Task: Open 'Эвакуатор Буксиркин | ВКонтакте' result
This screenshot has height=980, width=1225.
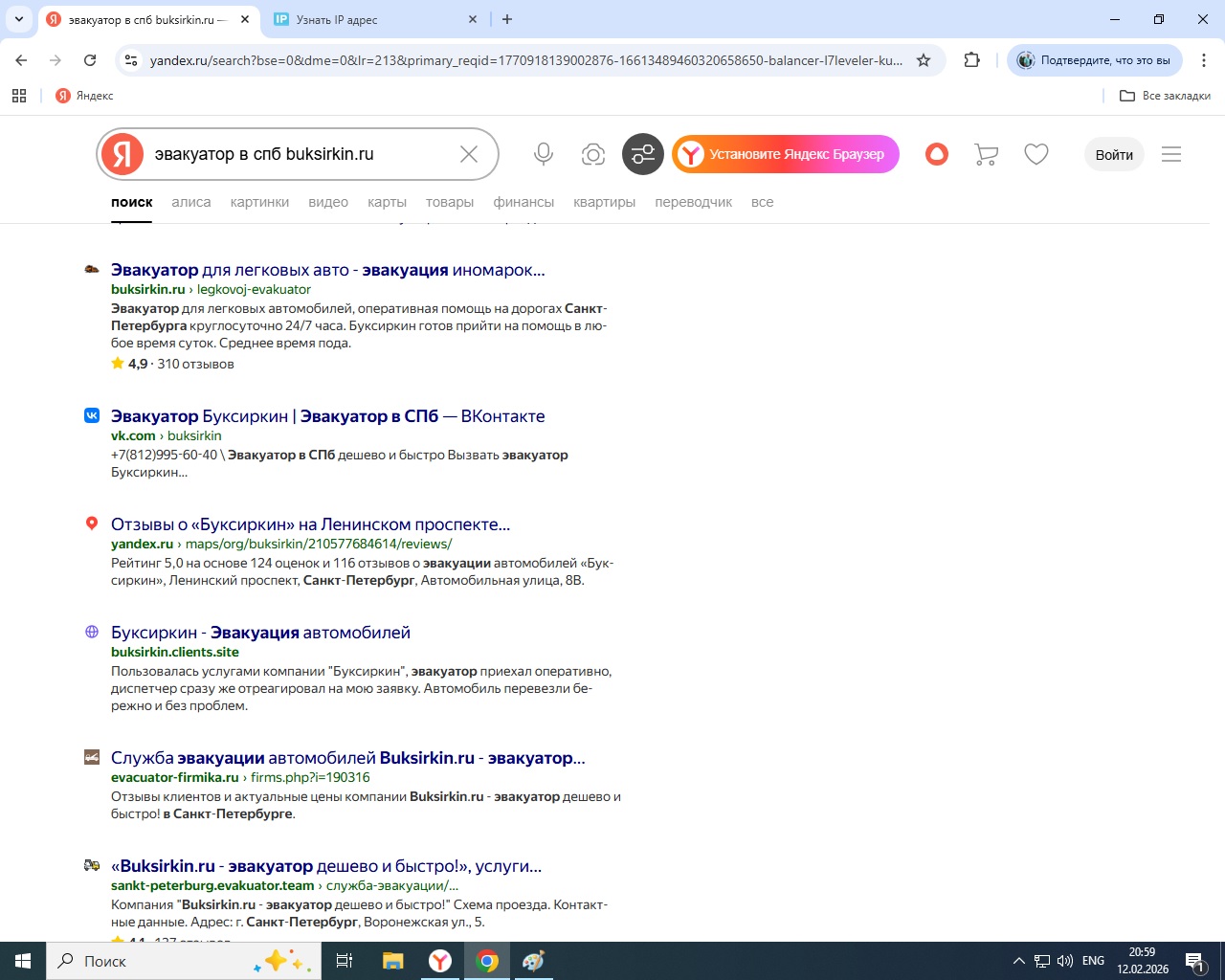Action: pos(327,416)
